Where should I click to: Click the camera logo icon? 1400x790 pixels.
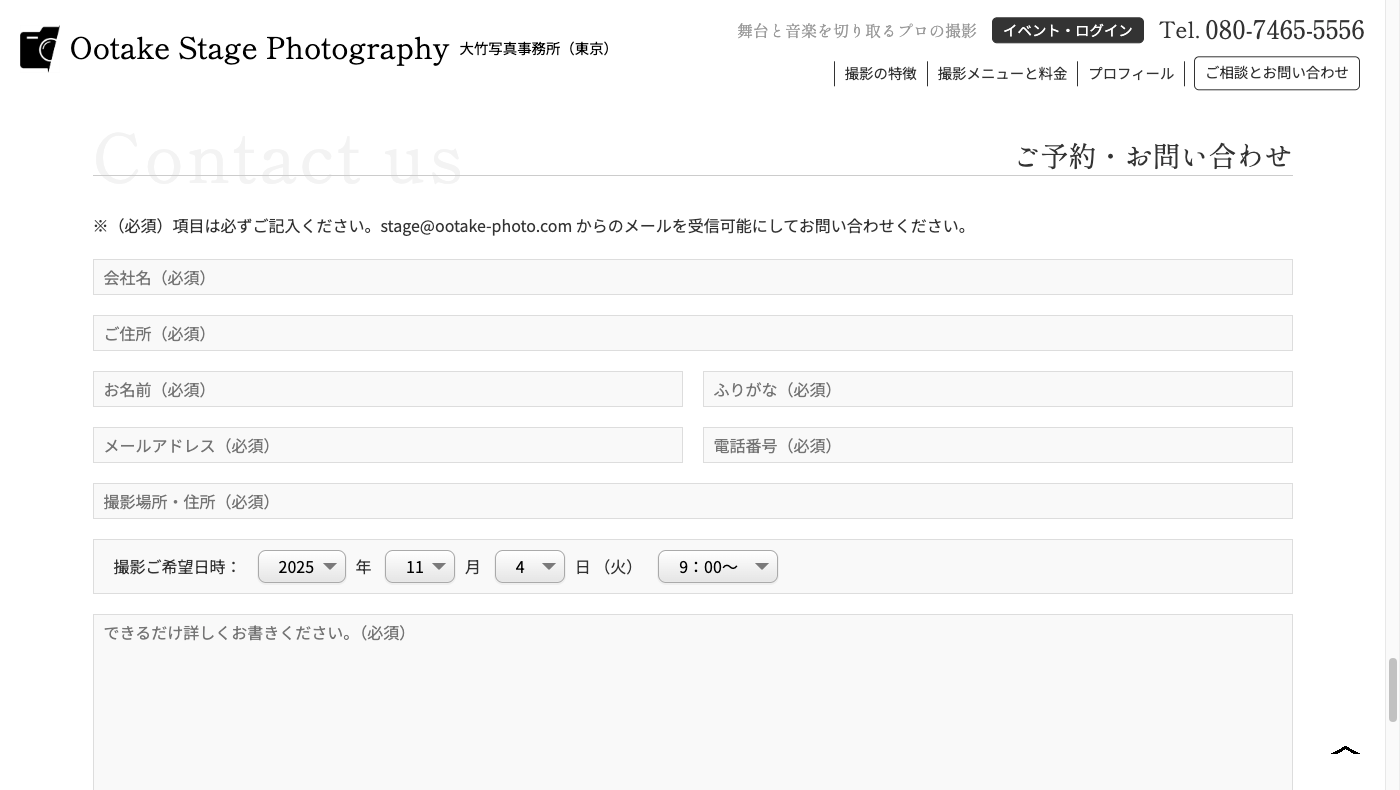tap(40, 49)
